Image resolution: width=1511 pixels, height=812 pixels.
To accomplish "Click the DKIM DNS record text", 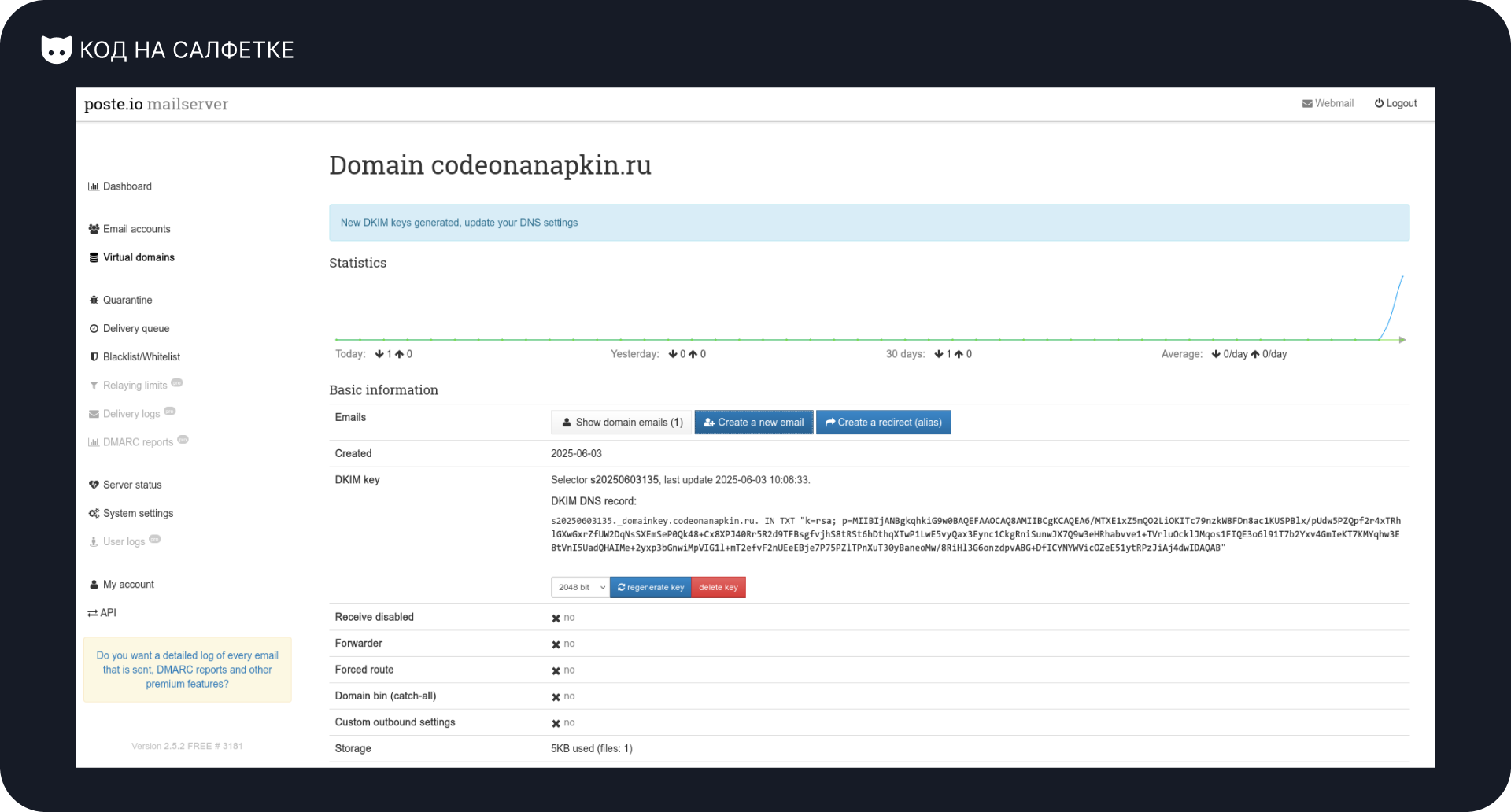I will 975,534.
